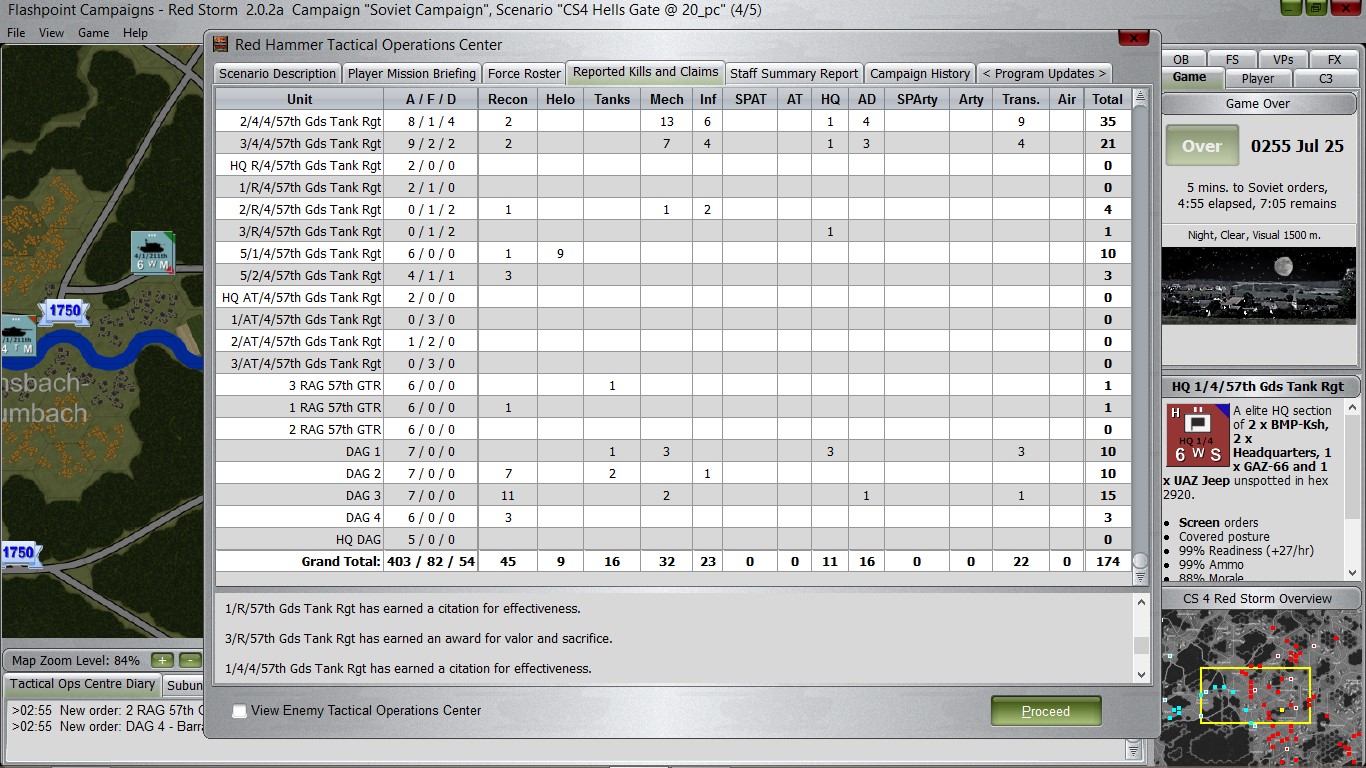1366x768 pixels.
Task: Select the DAG 3 row name
Action: click(x=364, y=495)
